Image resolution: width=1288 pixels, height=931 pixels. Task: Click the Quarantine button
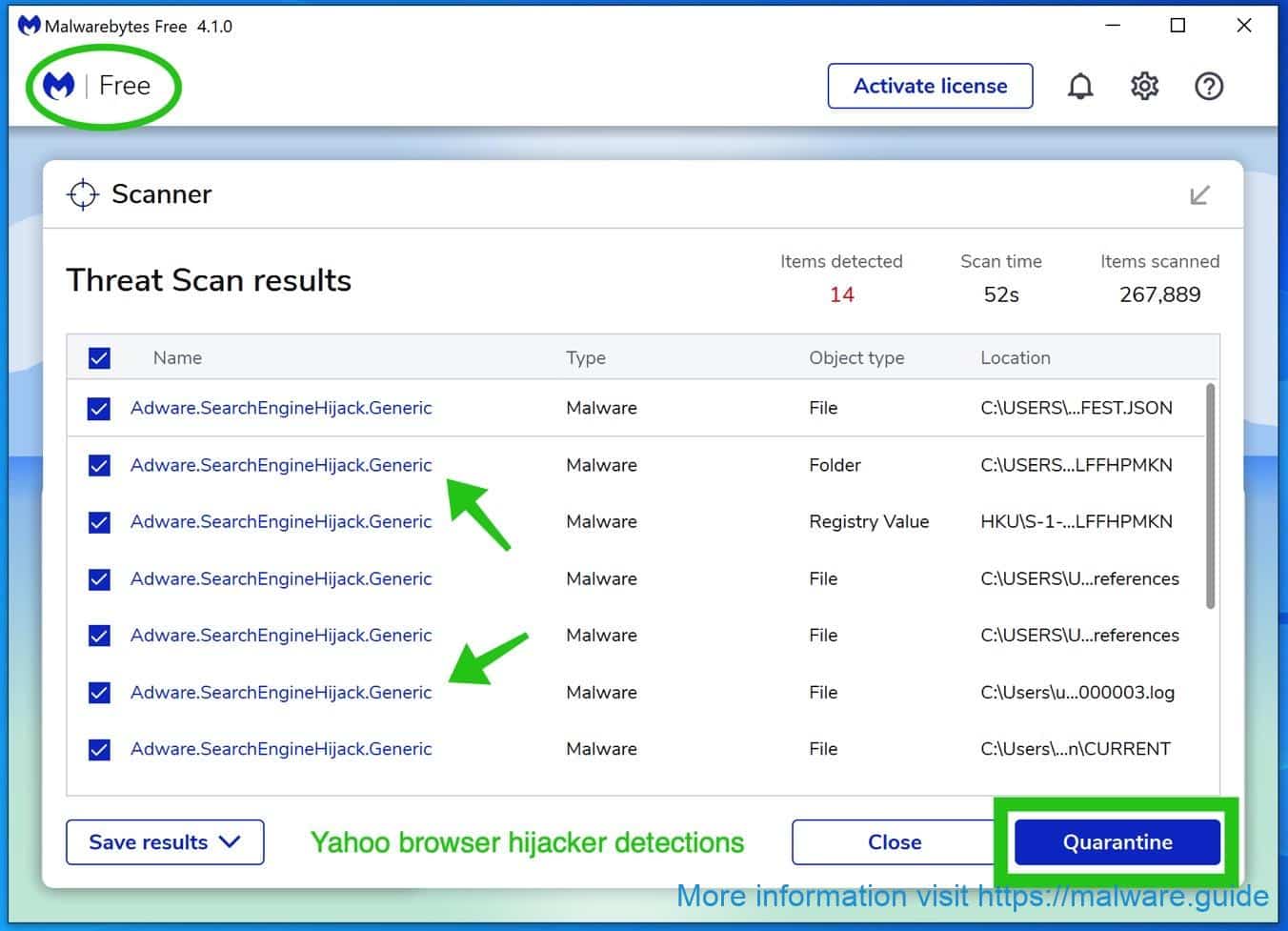pyautogui.click(x=1117, y=842)
